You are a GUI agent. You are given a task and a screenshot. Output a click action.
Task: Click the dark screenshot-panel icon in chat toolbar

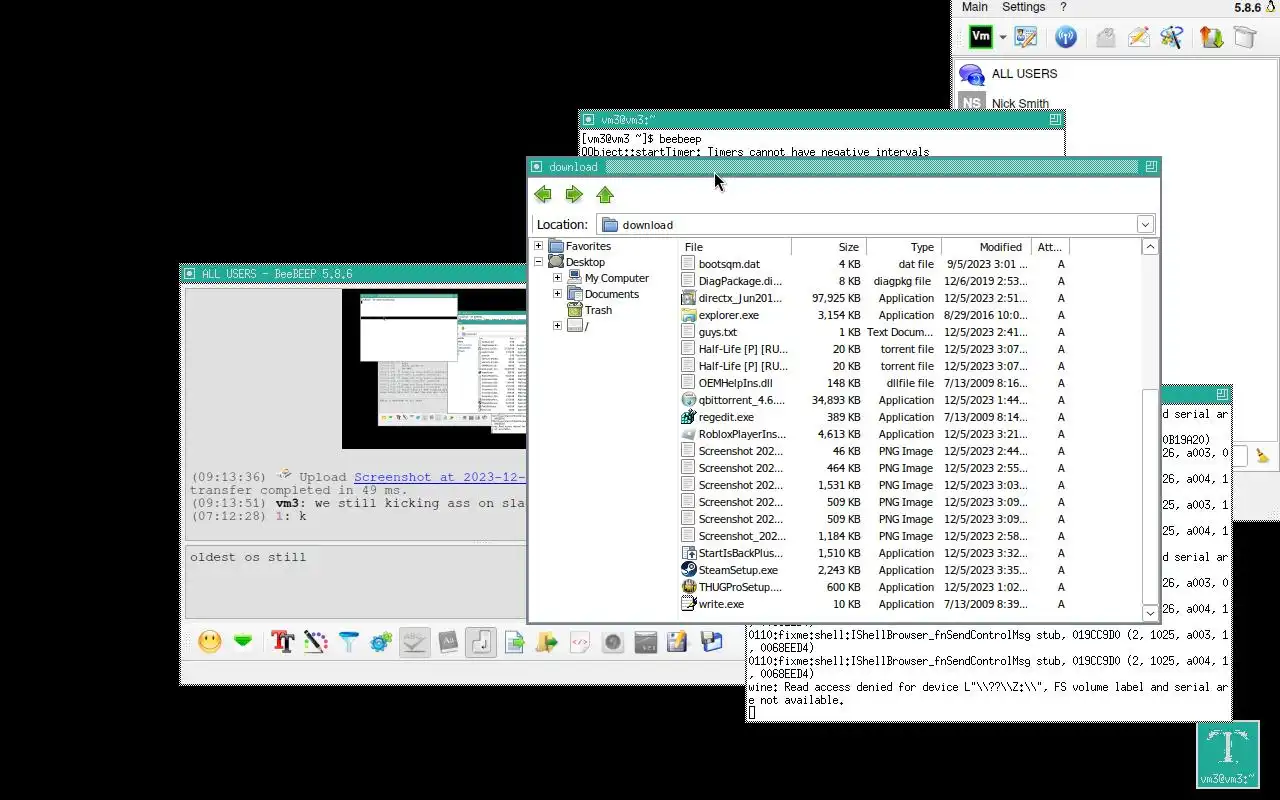646,642
